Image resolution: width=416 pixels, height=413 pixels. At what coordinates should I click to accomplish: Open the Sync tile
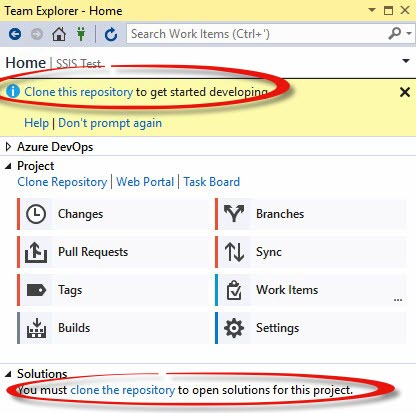(311, 252)
